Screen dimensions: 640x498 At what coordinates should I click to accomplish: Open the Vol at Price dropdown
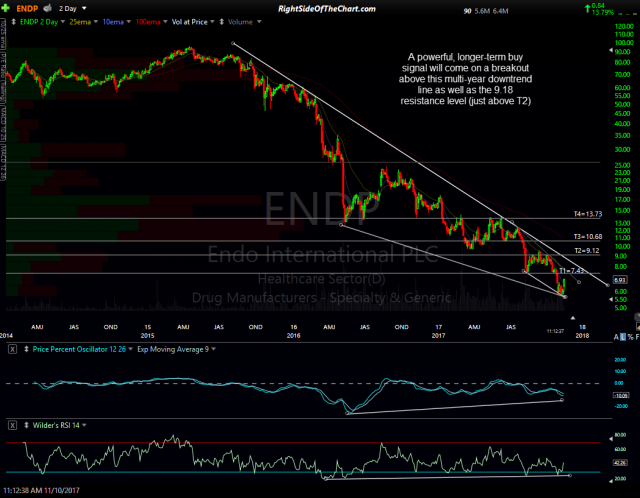[x=212, y=22]
